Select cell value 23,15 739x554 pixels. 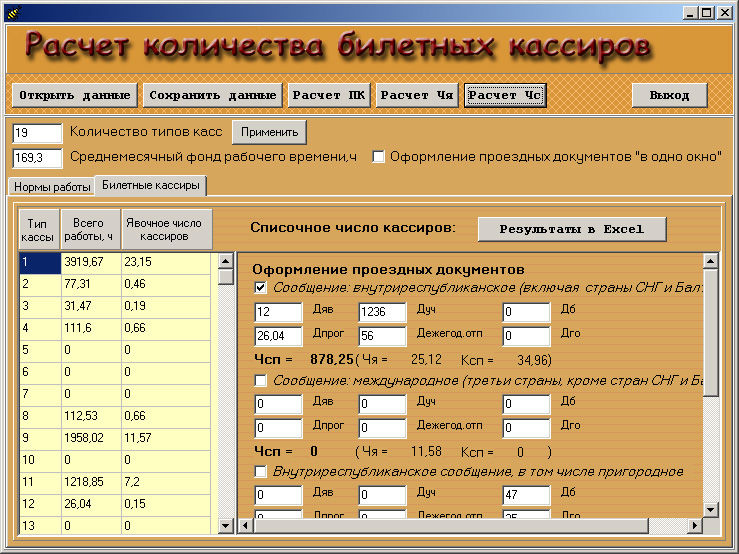(x=166, y=263)
